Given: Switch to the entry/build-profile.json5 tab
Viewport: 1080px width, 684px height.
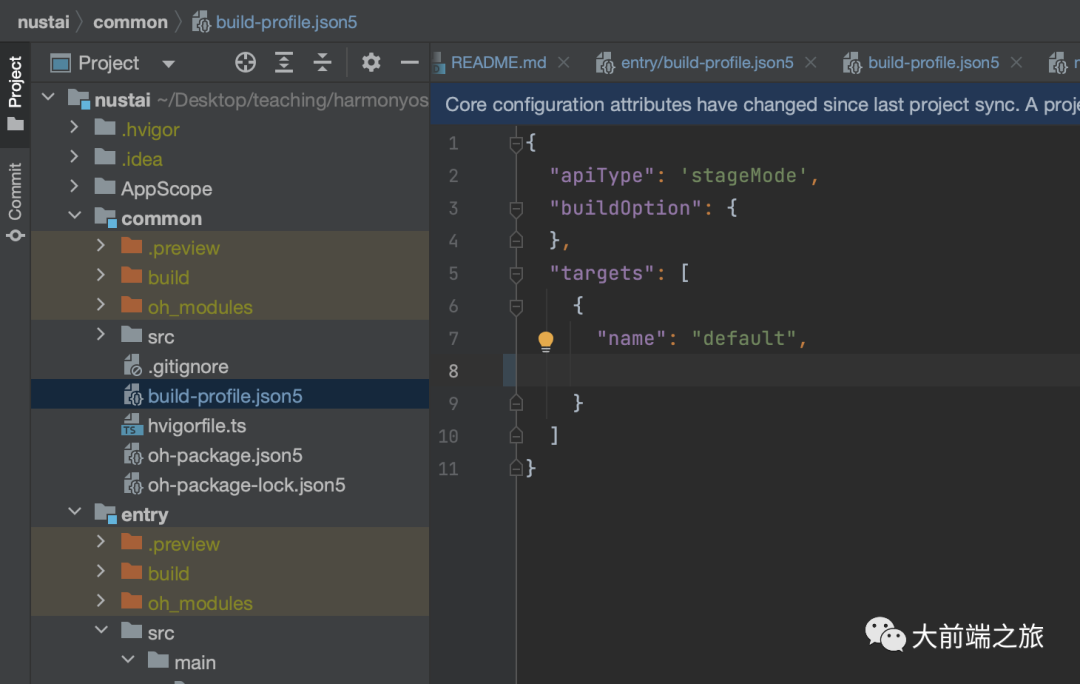Looking at the screenshot, I should tap(706, 62).
